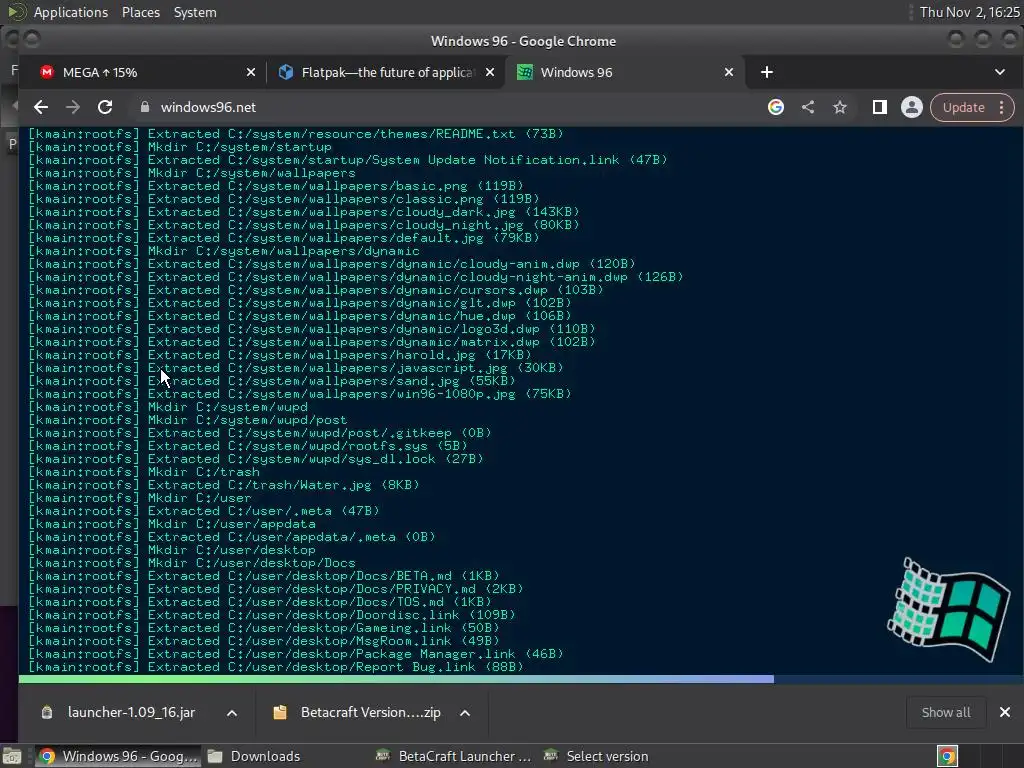Click the browser forward arrow
Viewport: 1024px width, 768px height.
(73, 107)
